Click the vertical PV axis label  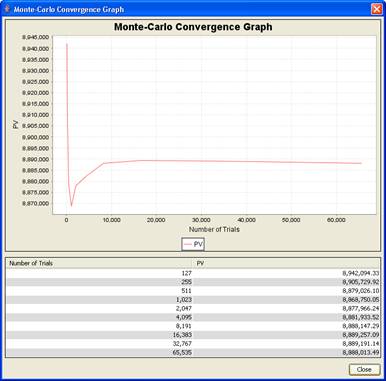pos(15,125)
